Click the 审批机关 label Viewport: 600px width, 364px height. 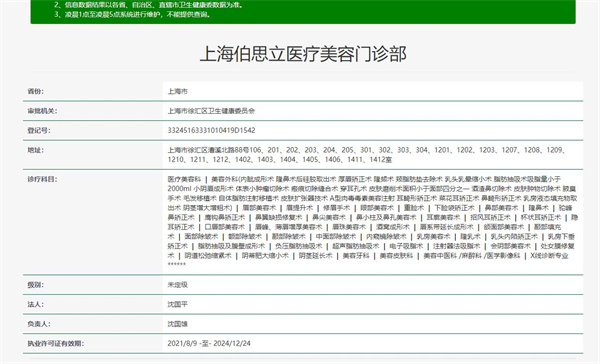click(42, 111)
